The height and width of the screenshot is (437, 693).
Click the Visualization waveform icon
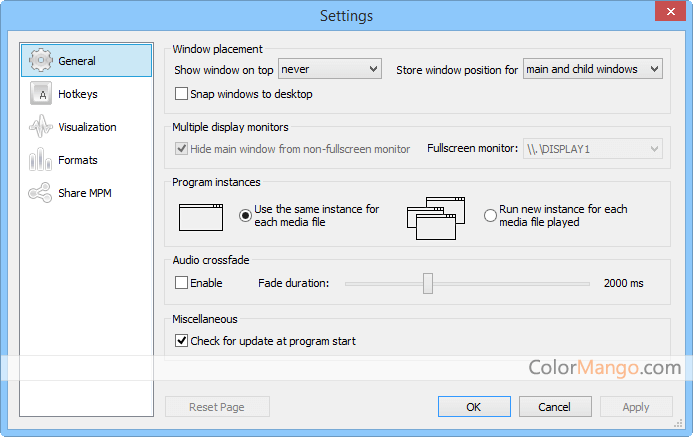pyautogui.click(x=40, y=127)
